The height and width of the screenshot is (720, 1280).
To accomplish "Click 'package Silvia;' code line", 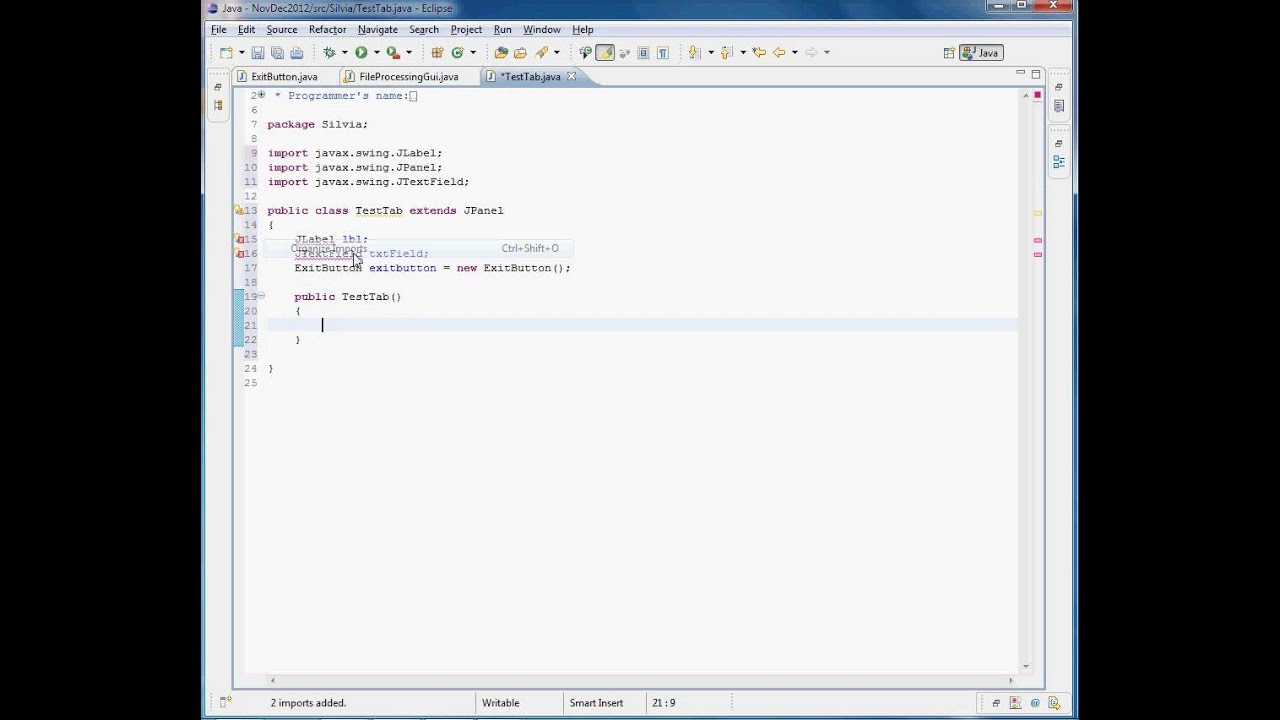I will [x=318, y=125].
